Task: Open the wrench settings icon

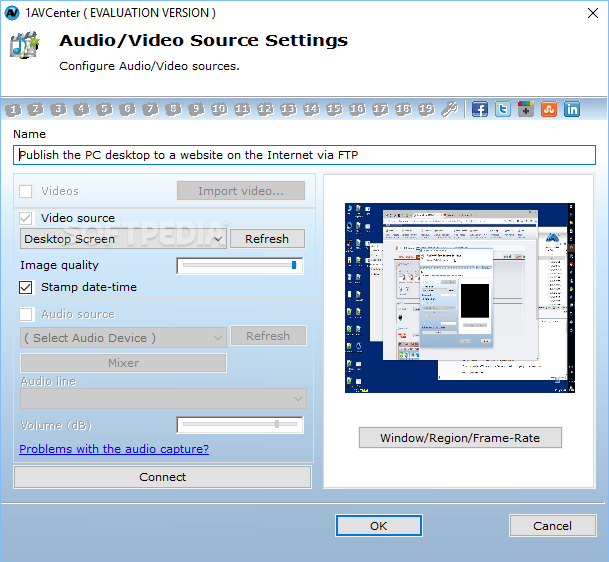Action: pos(449,109)
